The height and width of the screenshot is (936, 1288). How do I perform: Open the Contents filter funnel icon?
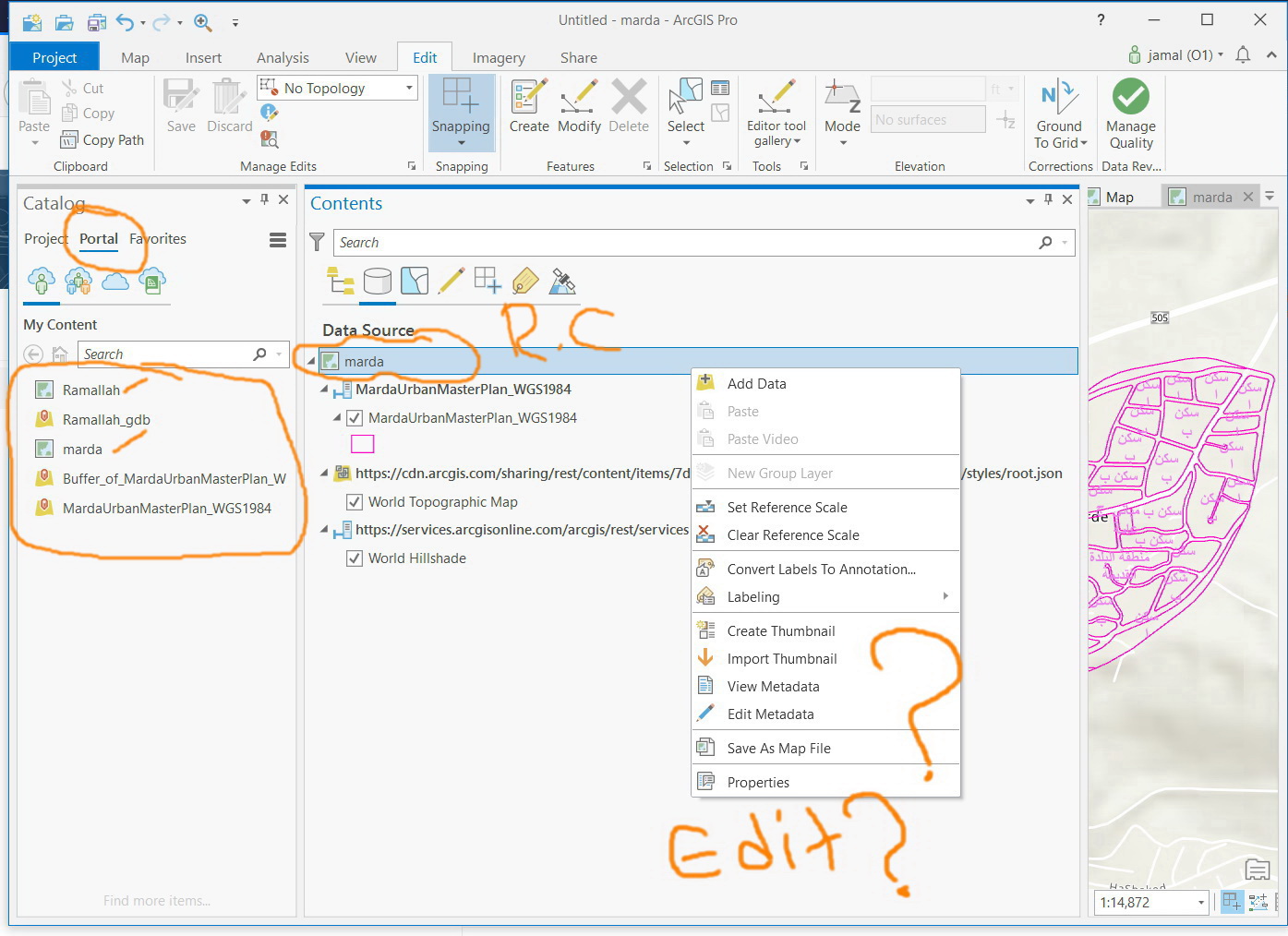click(317, 242)
